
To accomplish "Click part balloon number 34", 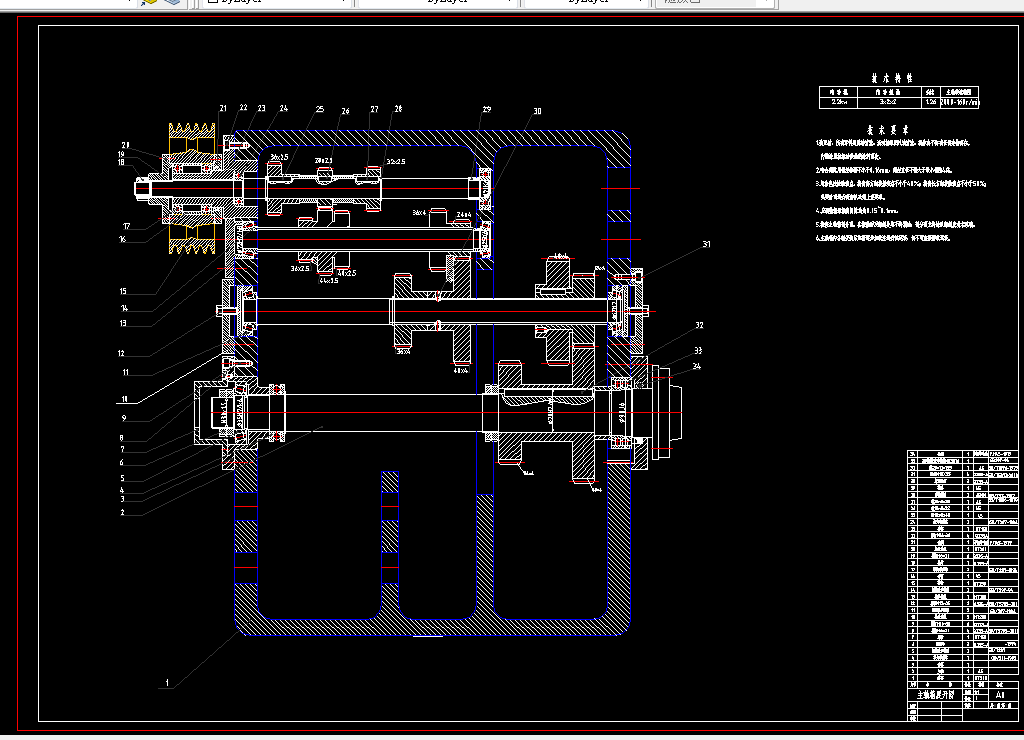I will 697,366.
